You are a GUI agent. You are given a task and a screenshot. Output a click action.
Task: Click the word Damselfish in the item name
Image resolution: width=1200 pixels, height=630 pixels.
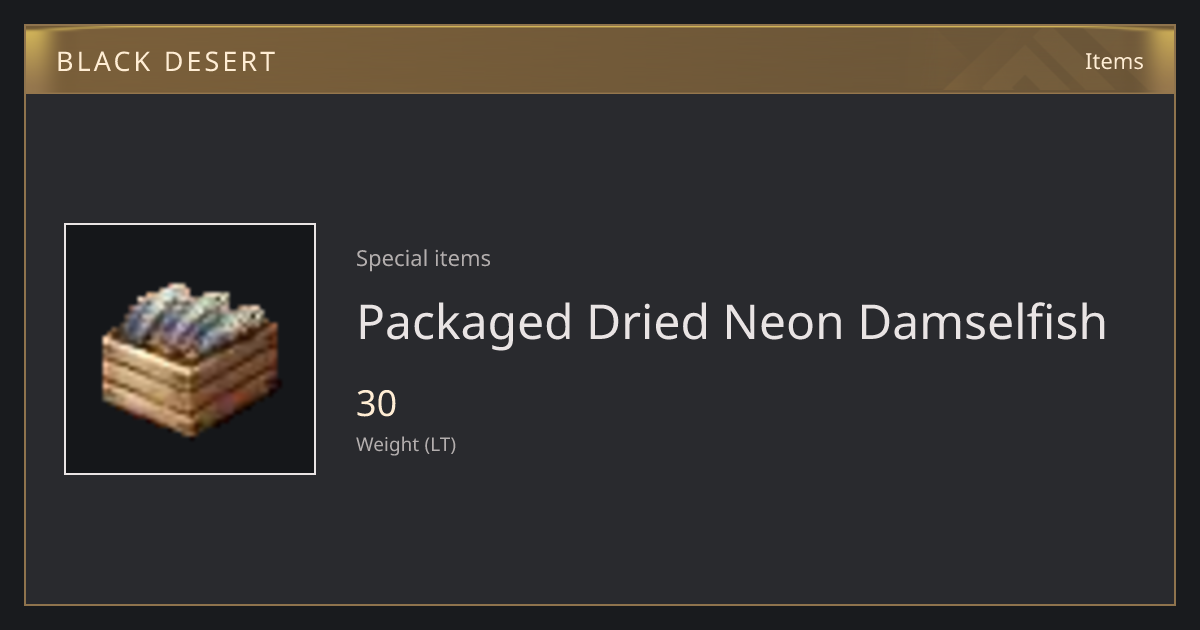click(x=982, y=322)
